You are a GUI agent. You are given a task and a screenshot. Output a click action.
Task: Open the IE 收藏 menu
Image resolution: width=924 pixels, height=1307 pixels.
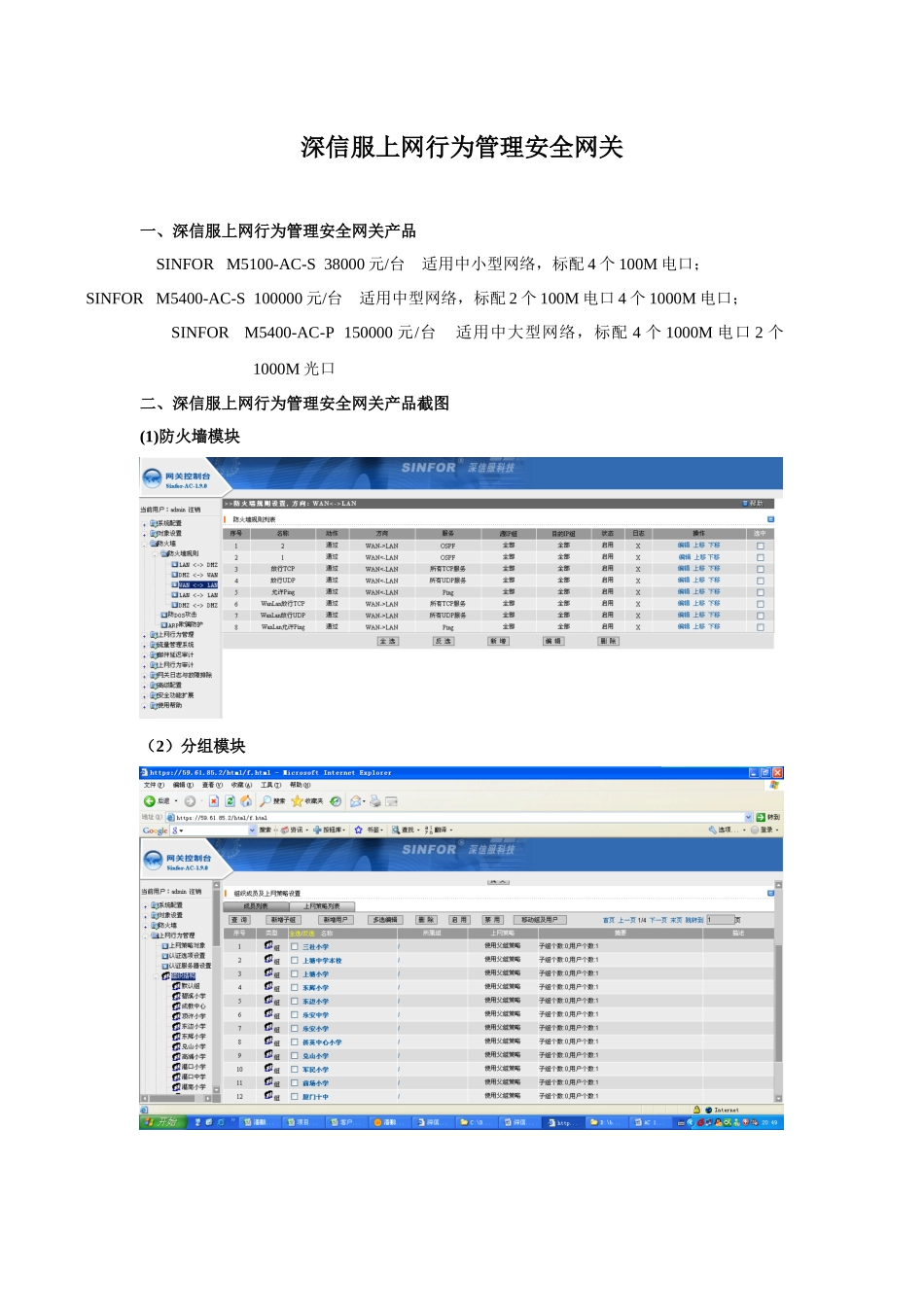(x=241, y=785)
